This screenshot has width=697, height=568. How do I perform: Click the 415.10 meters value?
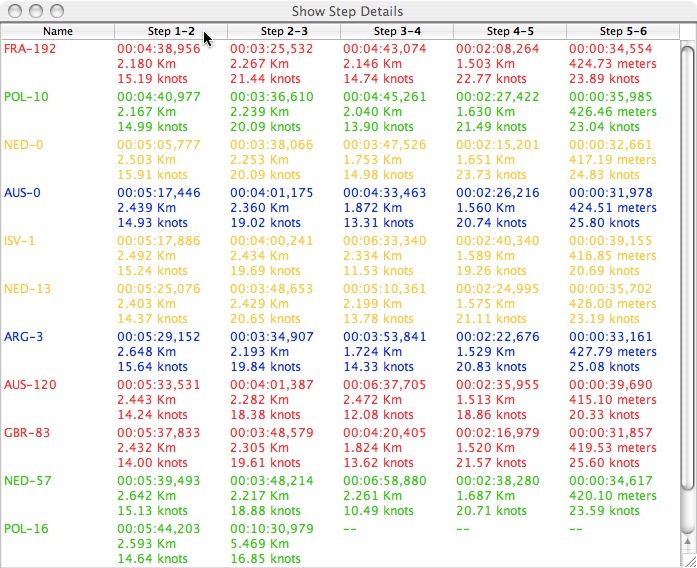[x=613, y=400]
